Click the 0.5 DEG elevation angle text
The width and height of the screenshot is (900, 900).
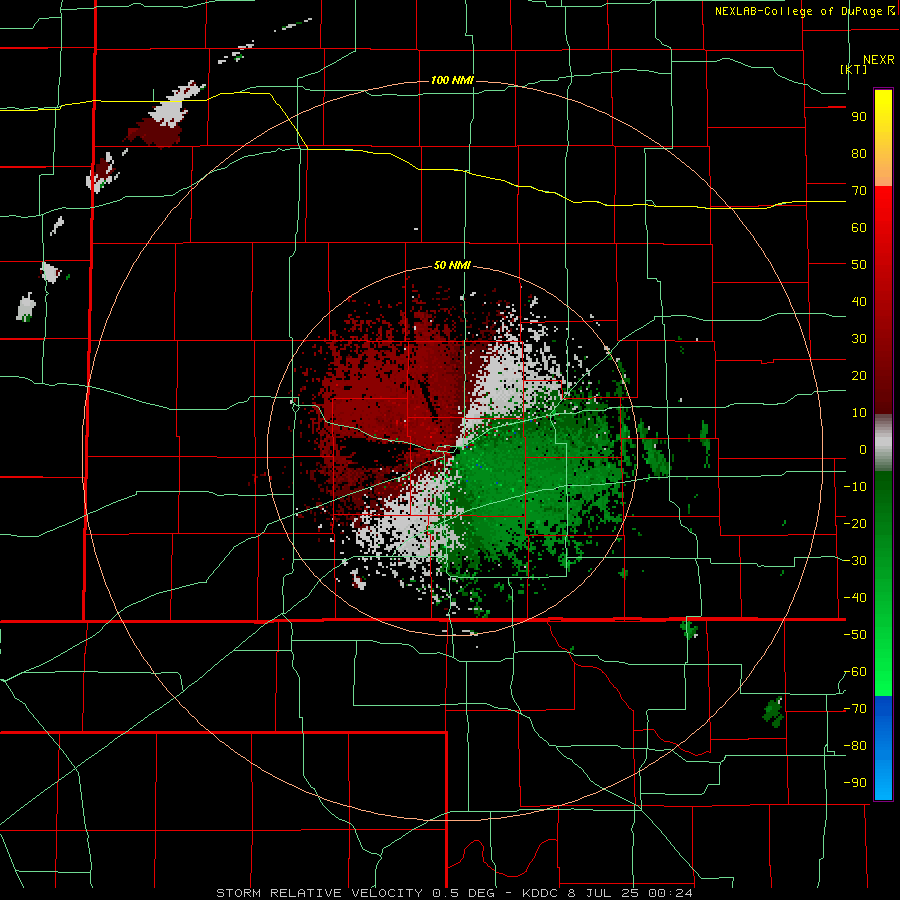tap(464, 893)
